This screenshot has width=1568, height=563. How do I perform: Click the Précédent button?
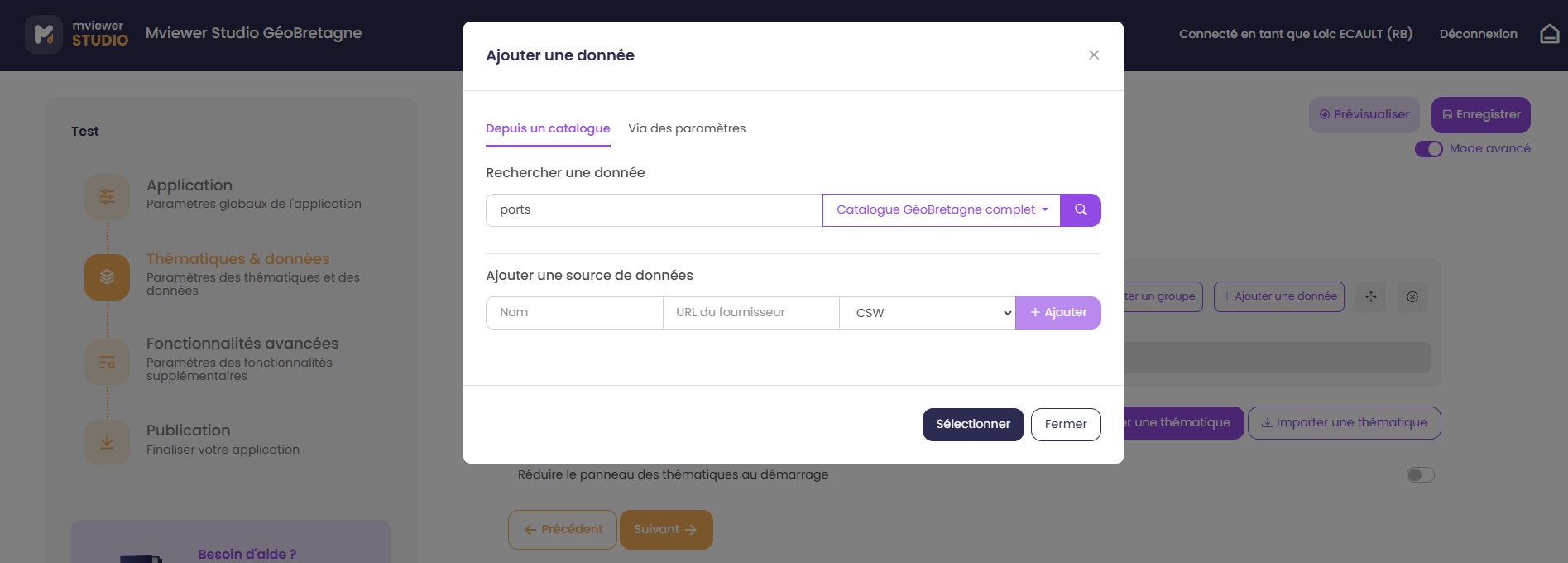563,530
